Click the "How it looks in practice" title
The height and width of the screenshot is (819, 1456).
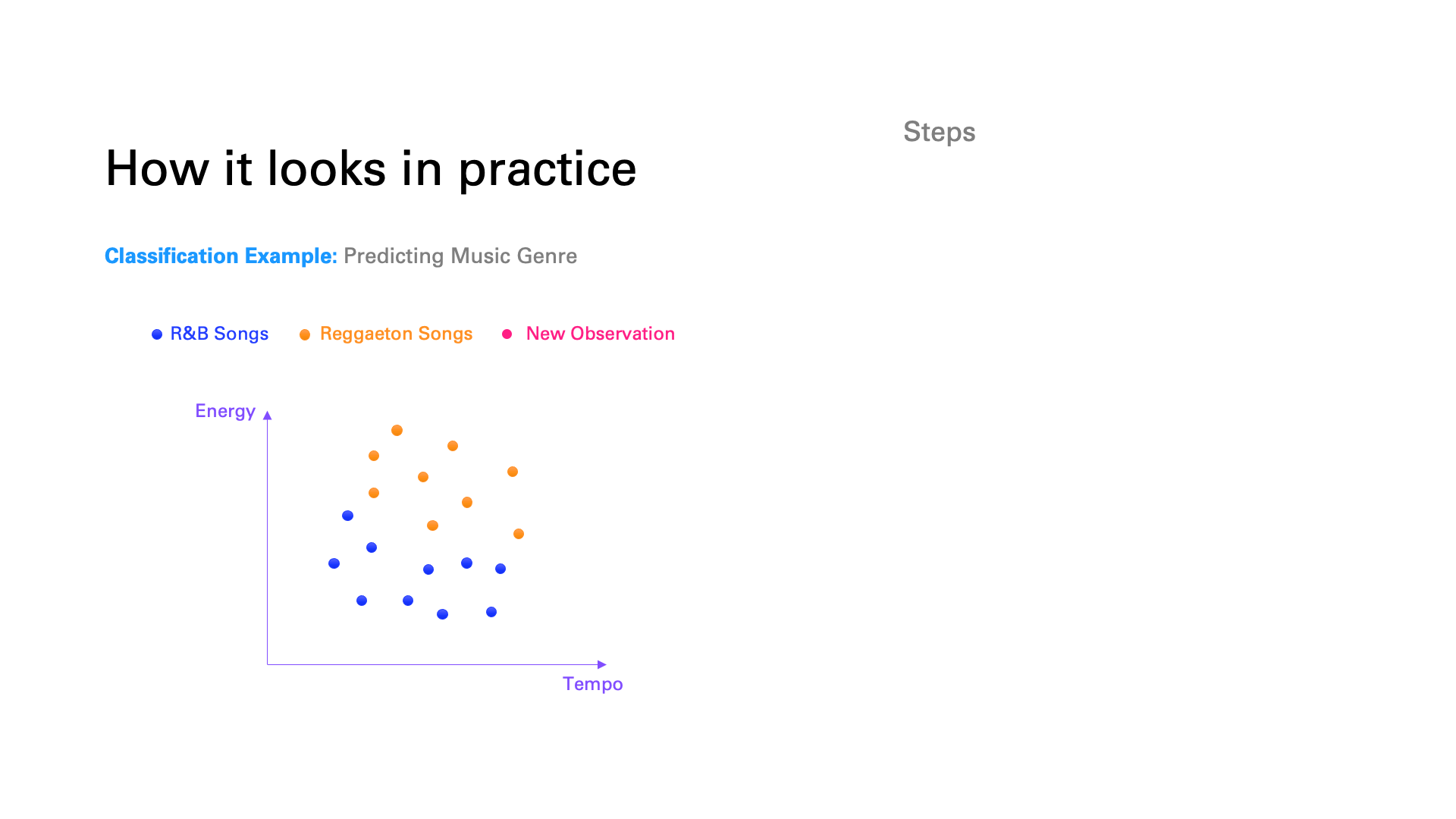click(371, 168)
